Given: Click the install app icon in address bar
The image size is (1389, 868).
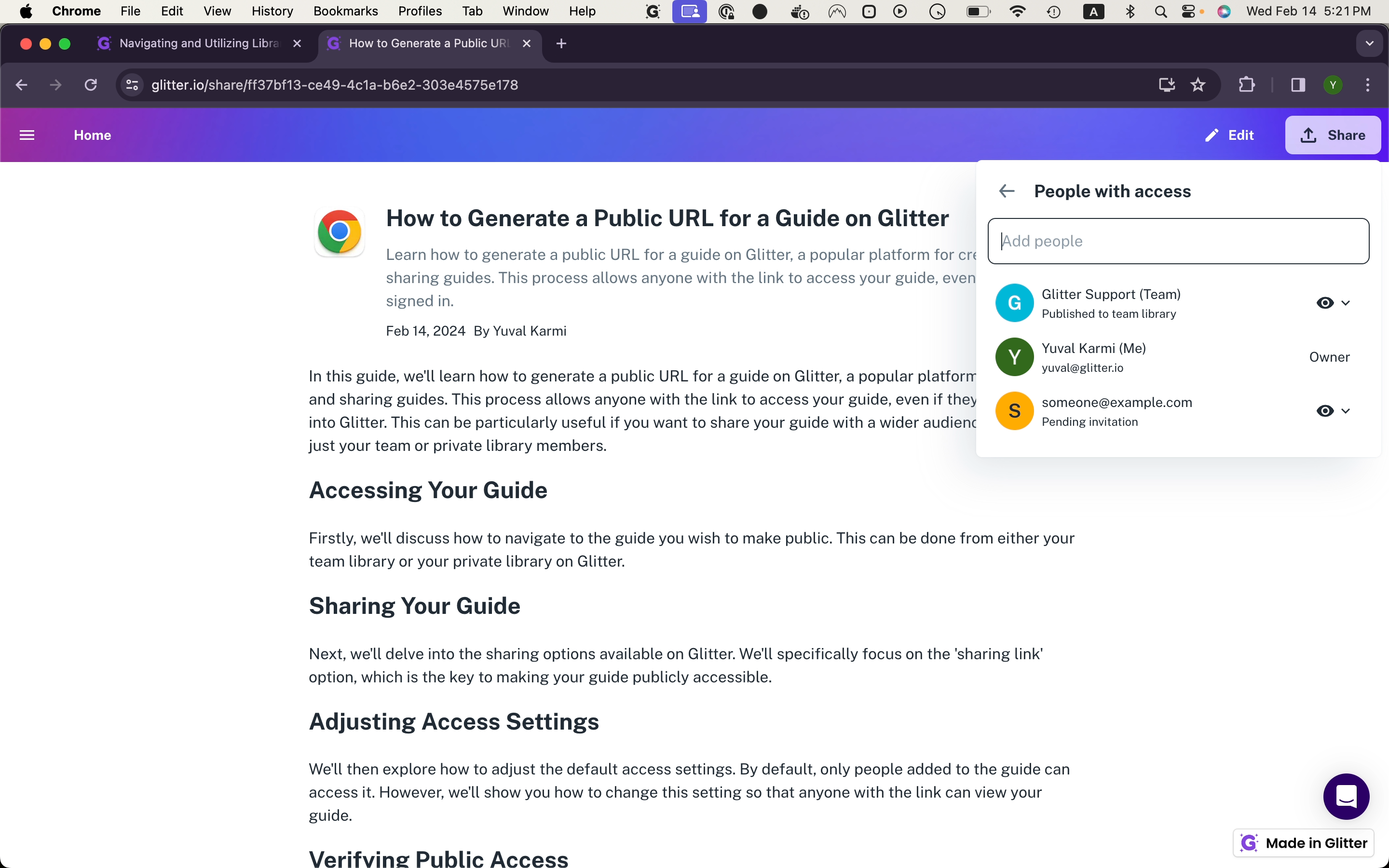Looking at the screenshot, I should click(x=1166, y=85).
